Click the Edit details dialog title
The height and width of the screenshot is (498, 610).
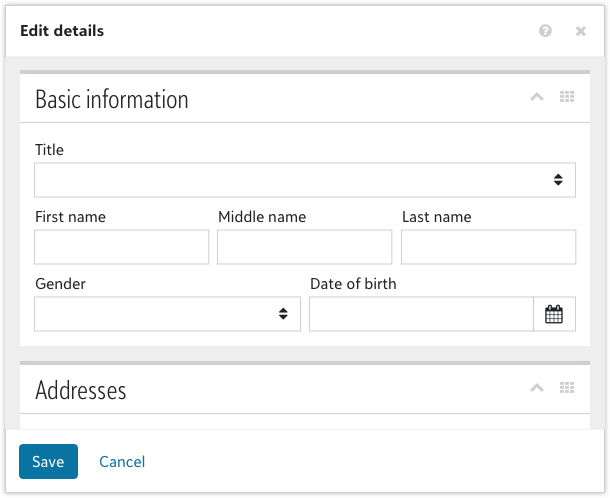pos(62,31)
